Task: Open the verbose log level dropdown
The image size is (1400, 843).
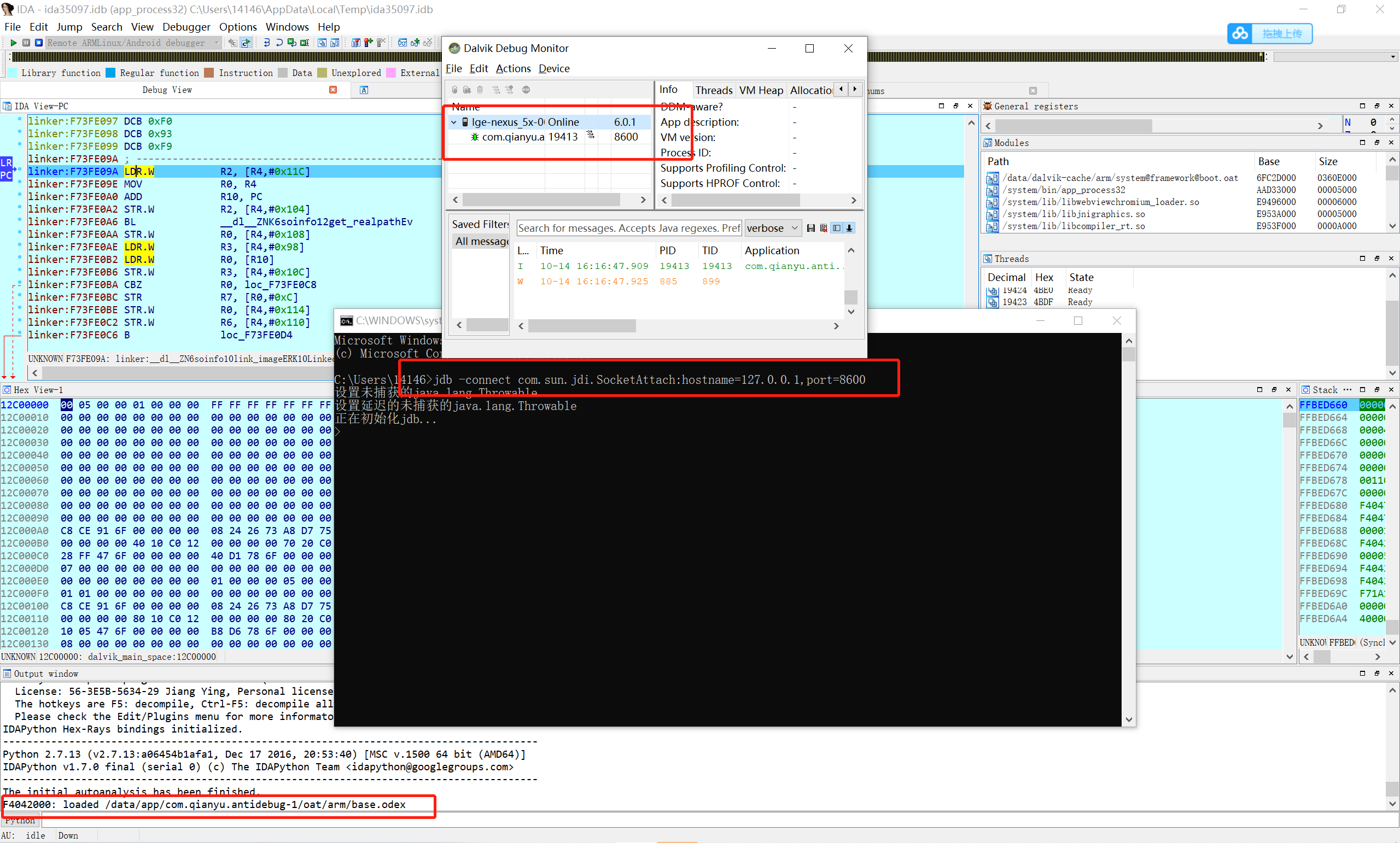Action: (x=773, y=229)
